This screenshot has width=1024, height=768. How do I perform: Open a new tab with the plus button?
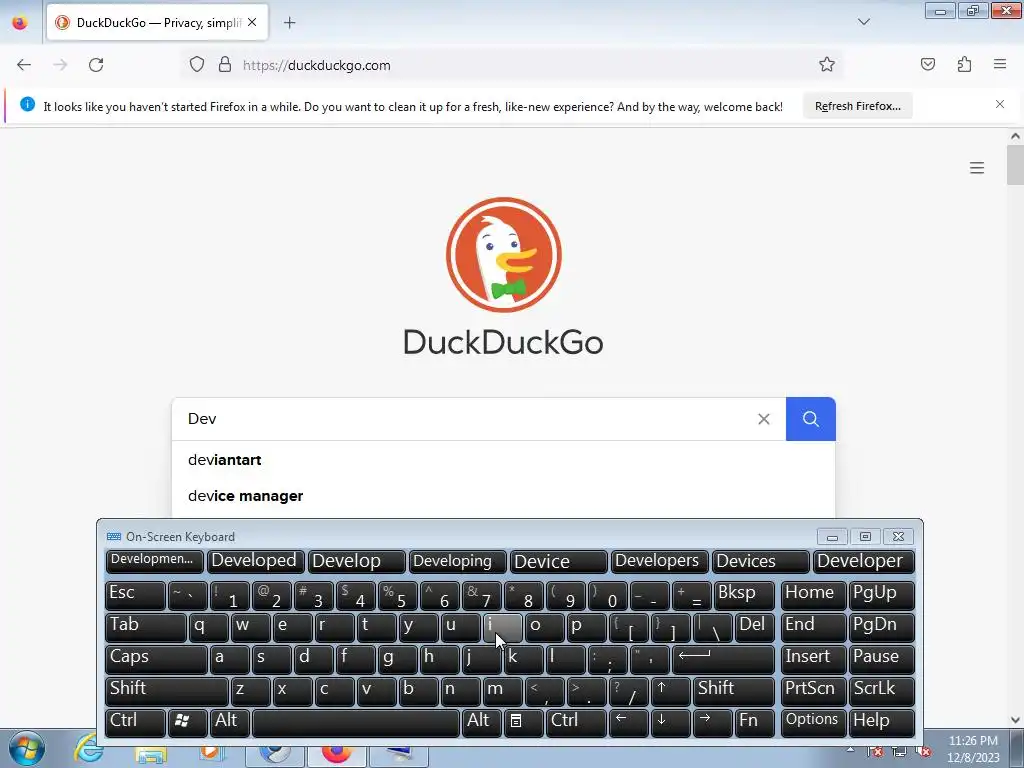pos(289,23)
